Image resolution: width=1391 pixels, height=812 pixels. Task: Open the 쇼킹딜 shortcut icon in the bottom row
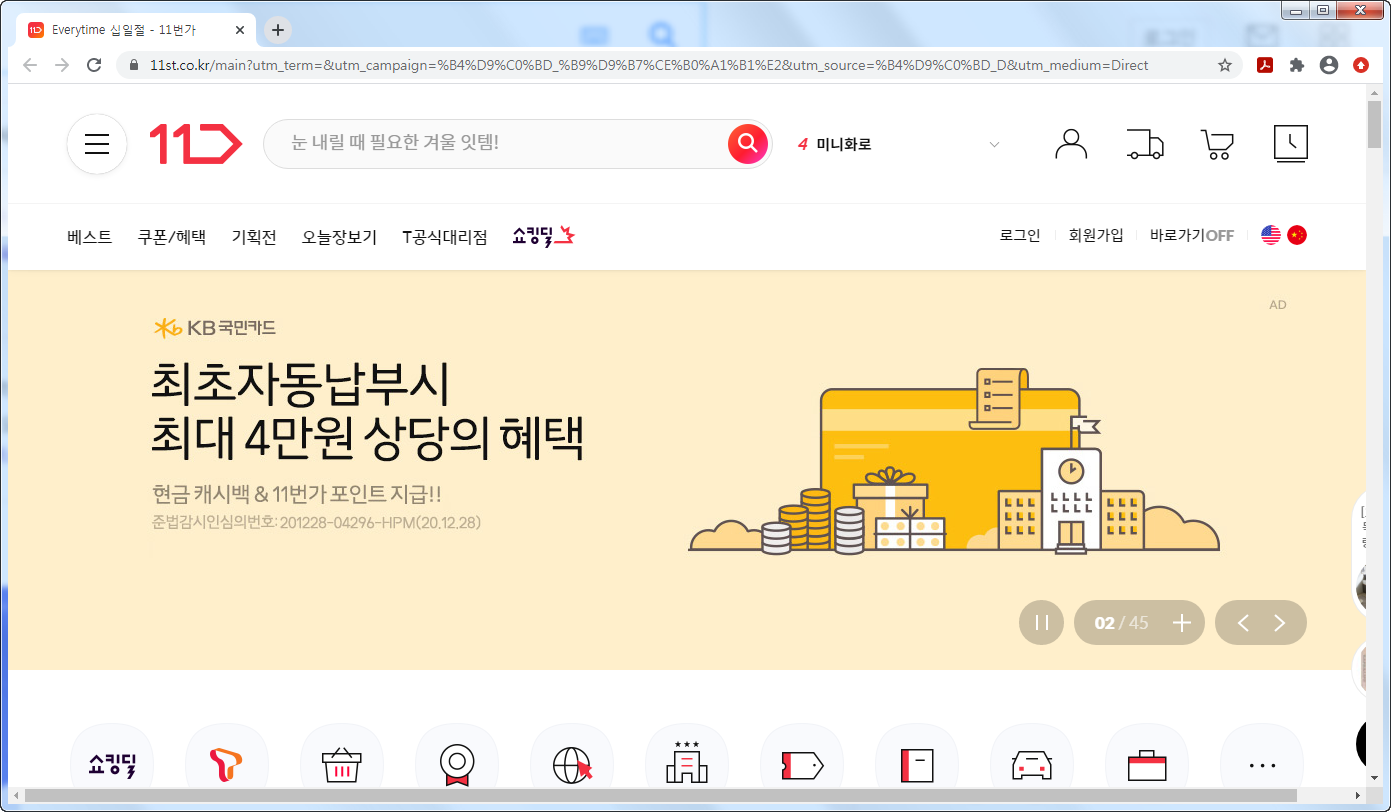pos(112,766)
